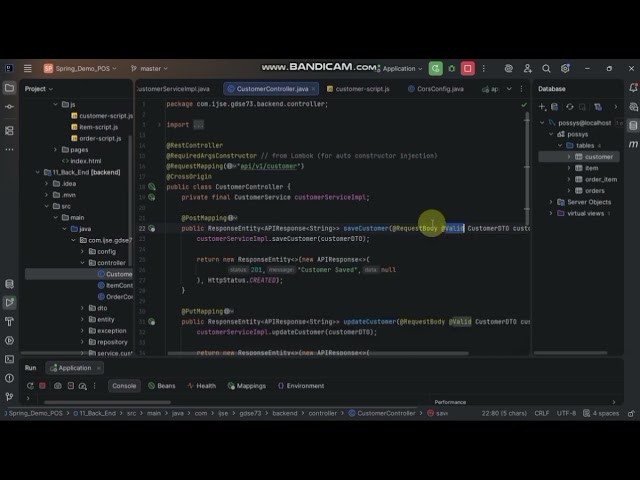This screenshot has height=480, width=640.
Task: Open Maven tool window m icon
Action: click(x=633, y=144)
